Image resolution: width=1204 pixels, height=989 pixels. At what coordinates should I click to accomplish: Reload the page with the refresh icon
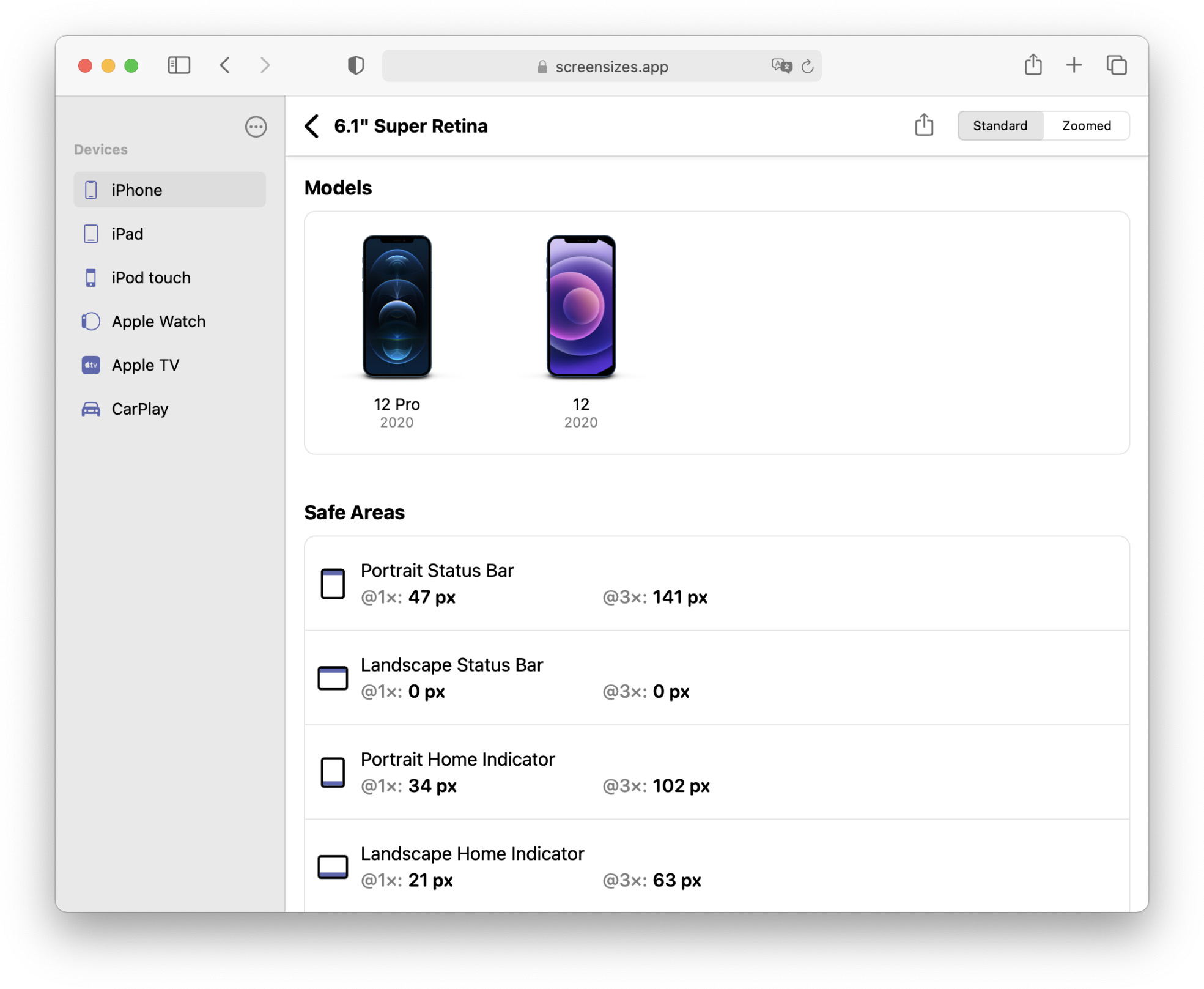(x=807, y=66)
